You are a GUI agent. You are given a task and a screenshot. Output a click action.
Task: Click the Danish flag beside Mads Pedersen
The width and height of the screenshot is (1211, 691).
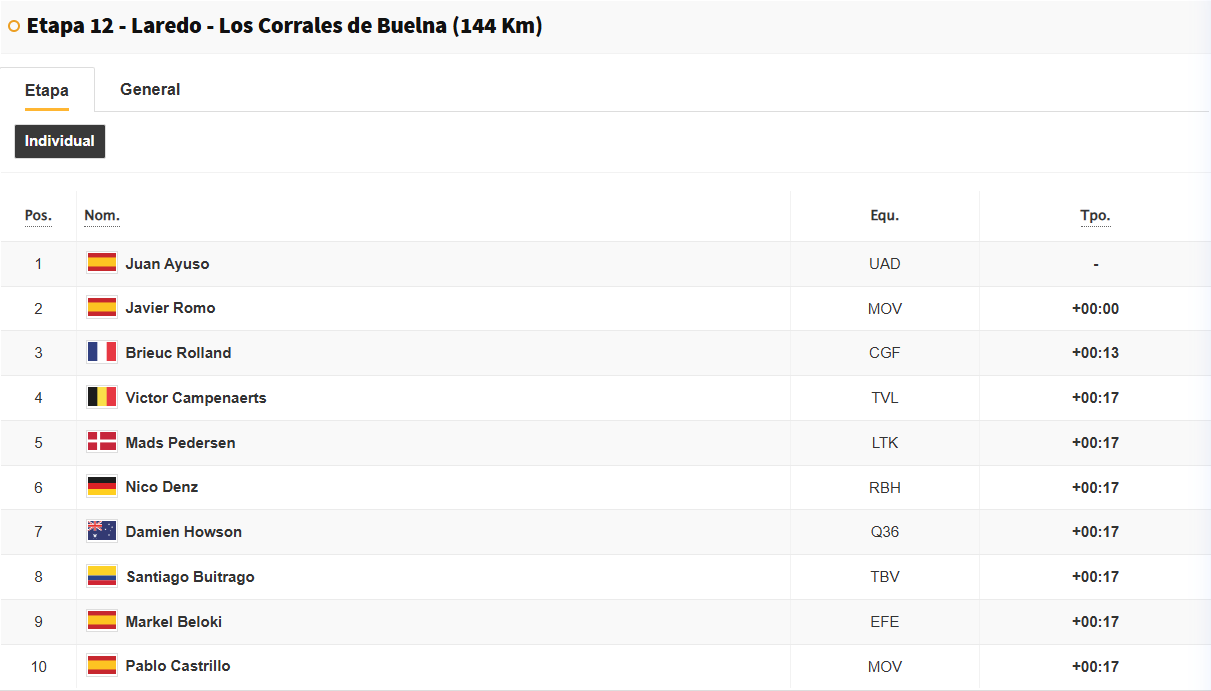point(102,442)
